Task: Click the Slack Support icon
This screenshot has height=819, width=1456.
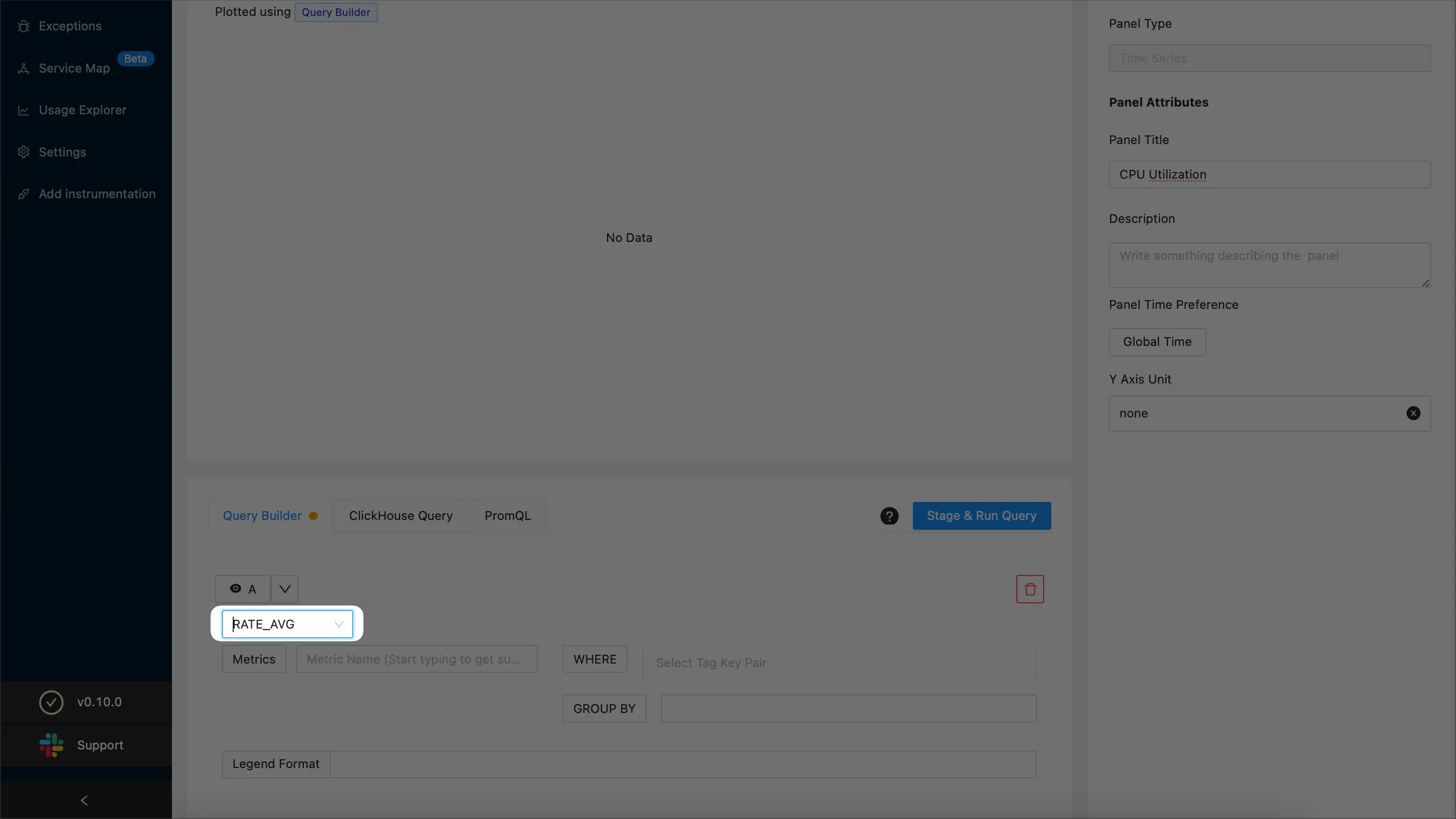Action: 51,745
